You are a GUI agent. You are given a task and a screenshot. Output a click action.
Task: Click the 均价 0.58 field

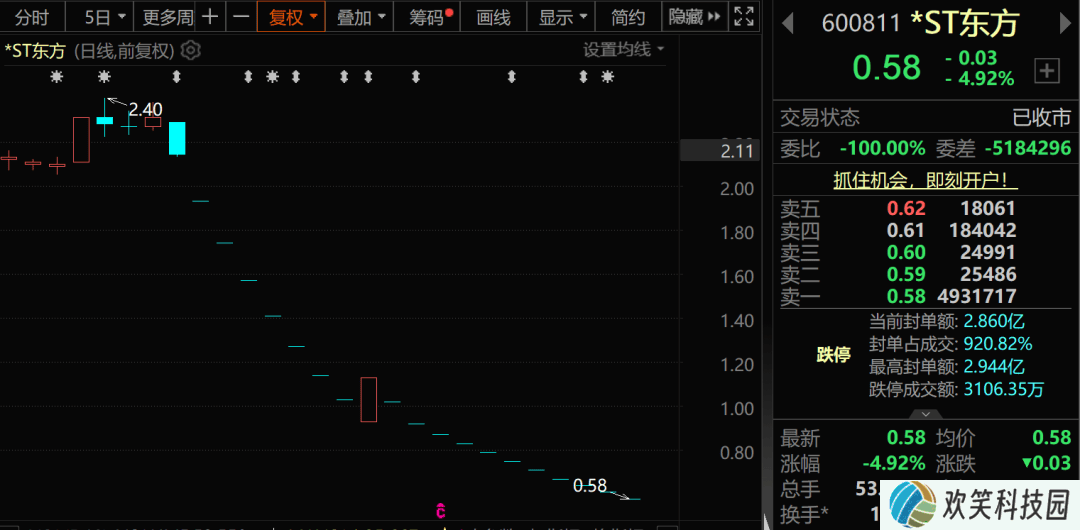(x=1004, y=437)
